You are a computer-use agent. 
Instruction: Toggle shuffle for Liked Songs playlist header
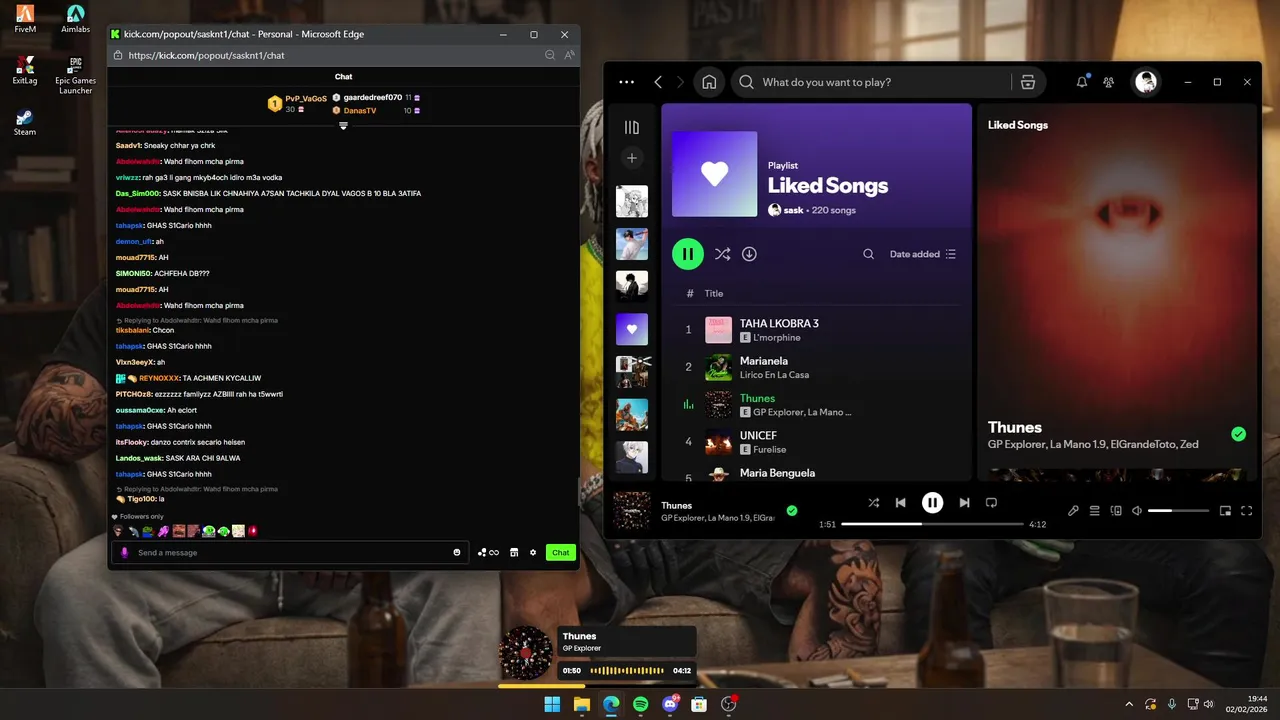point(722,254)
